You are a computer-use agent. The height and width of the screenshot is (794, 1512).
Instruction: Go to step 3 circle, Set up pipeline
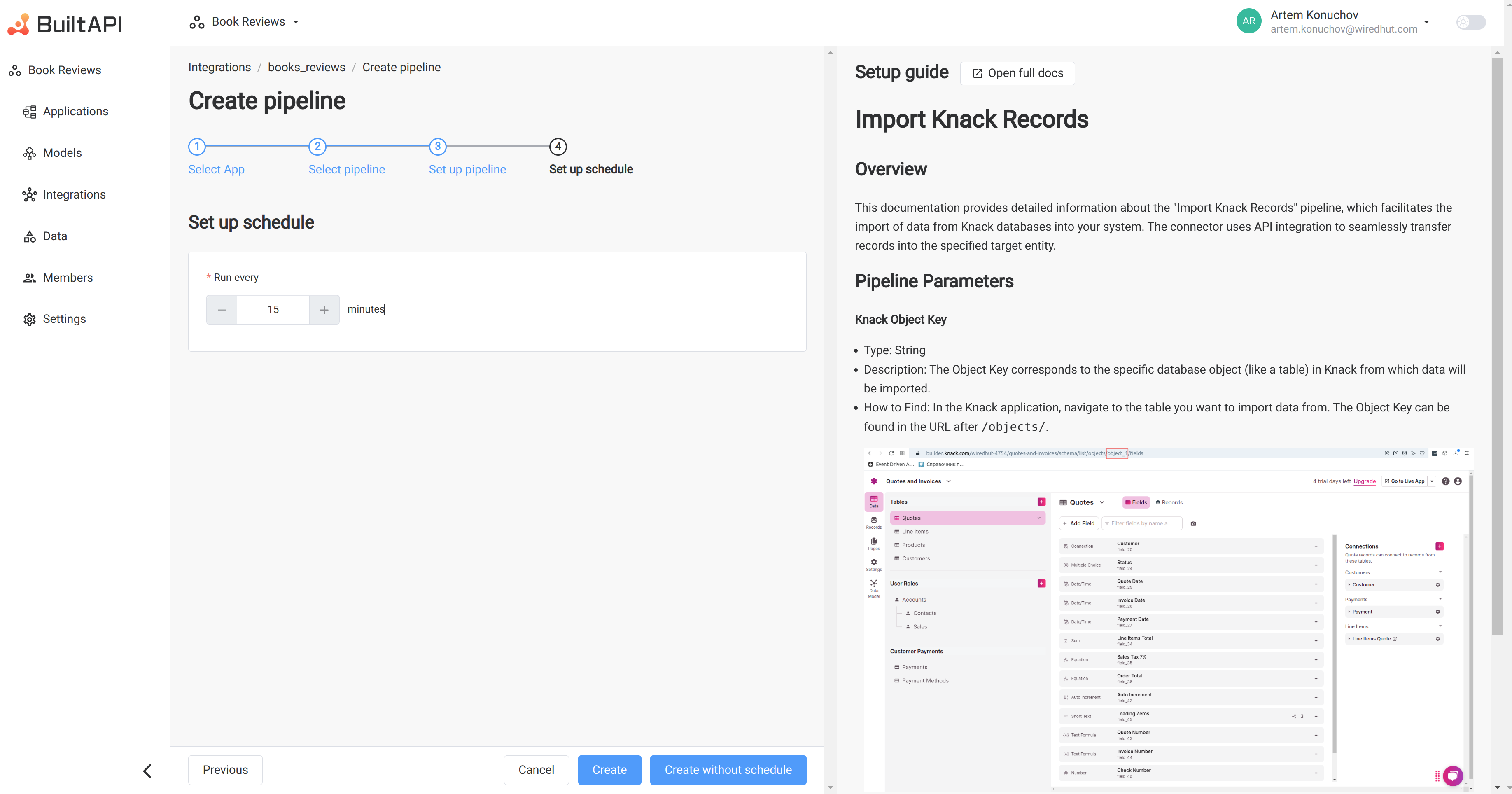[438, 146]
